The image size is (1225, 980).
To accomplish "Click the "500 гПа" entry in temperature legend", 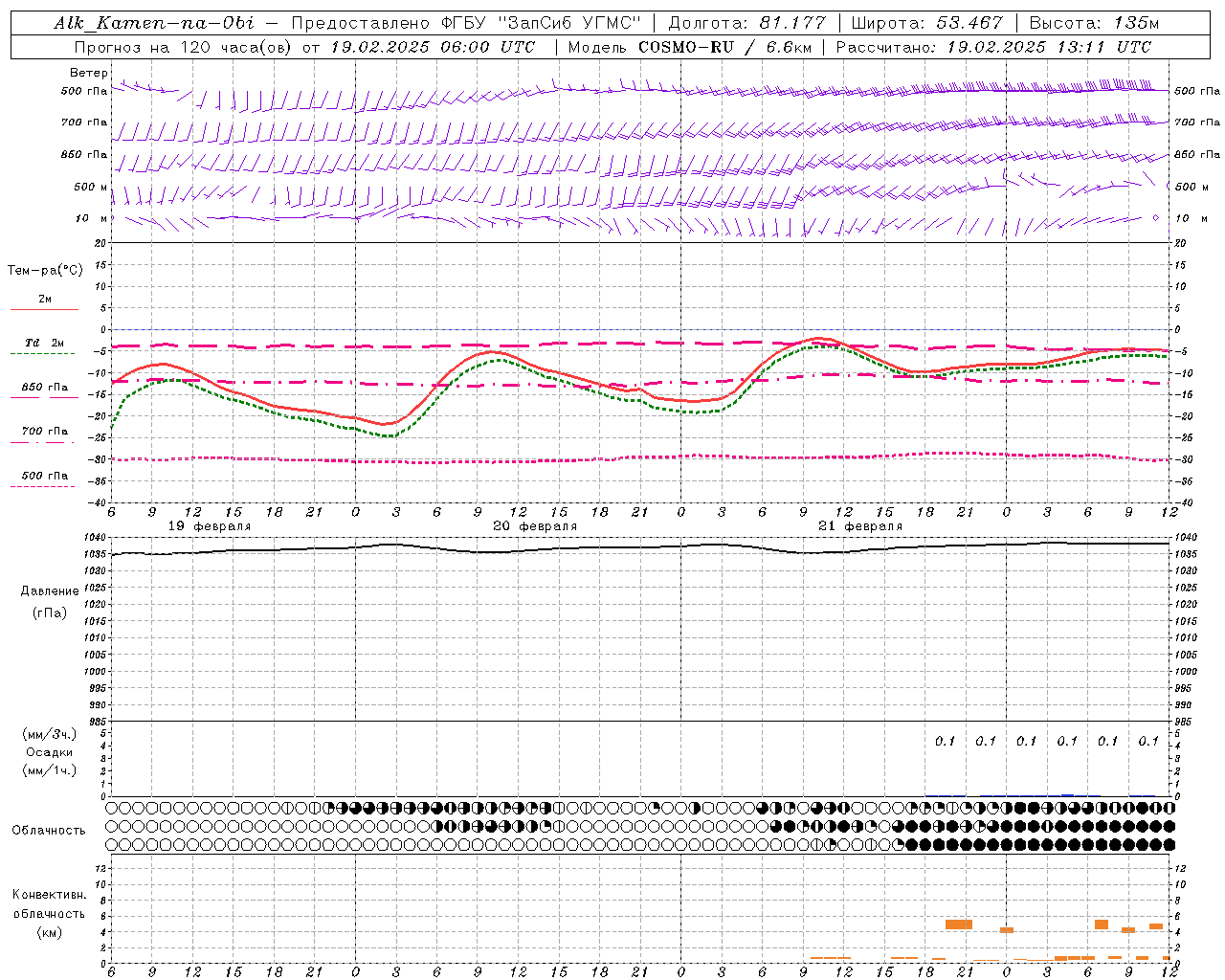I will 44,476.
